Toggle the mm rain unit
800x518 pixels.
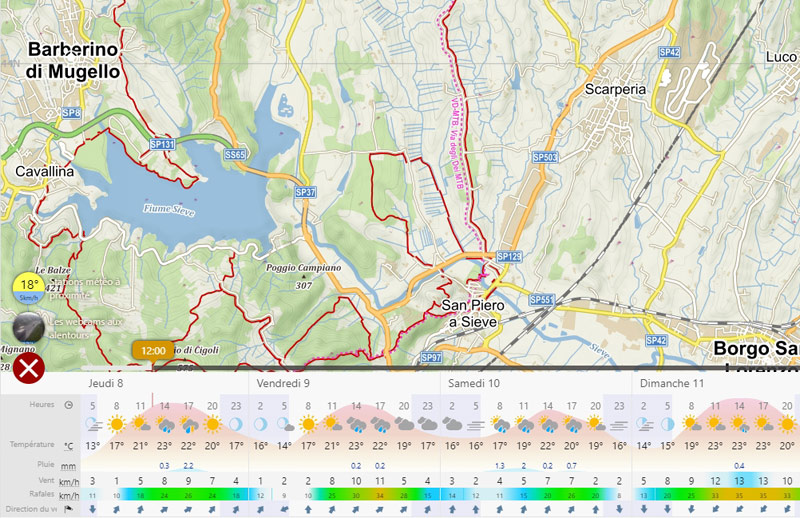[68, 465]
